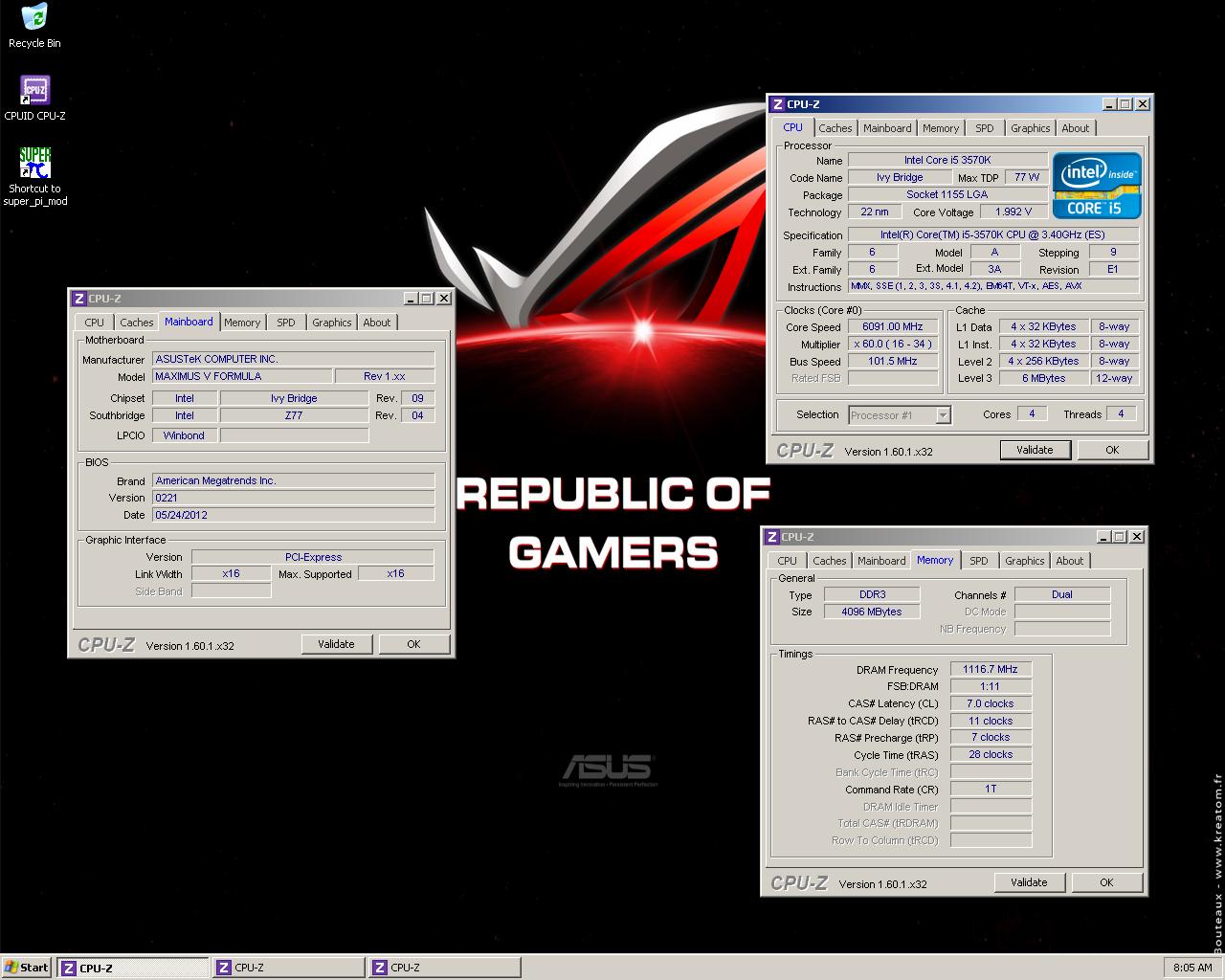Activate third CPU-Z taskbar button
Image resolution: width=1225 pixels, height=980 pixels.
(x=445, y=968)
